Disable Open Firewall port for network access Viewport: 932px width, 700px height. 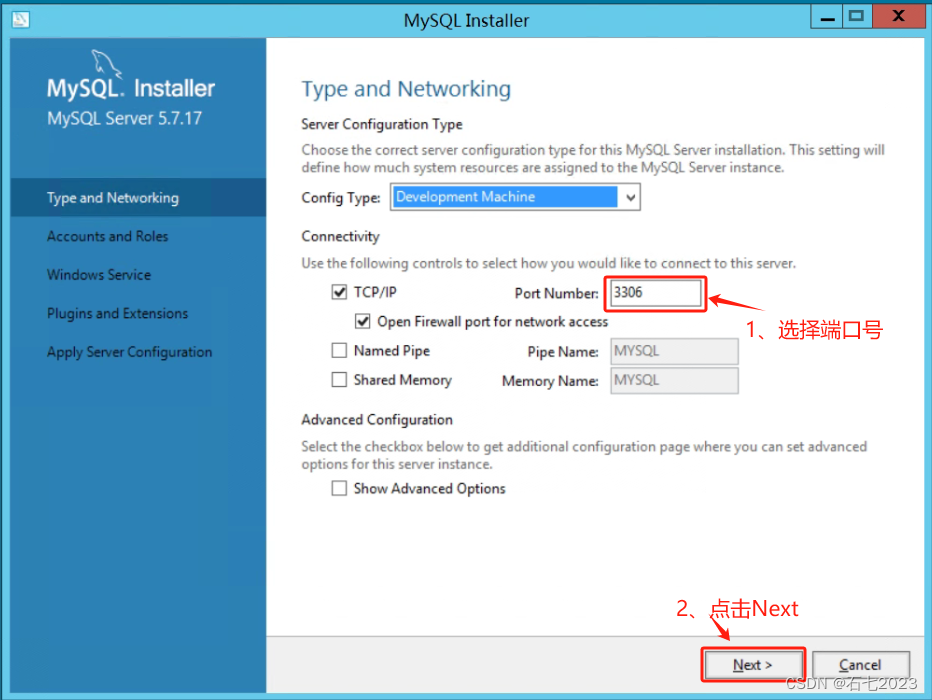363,322
